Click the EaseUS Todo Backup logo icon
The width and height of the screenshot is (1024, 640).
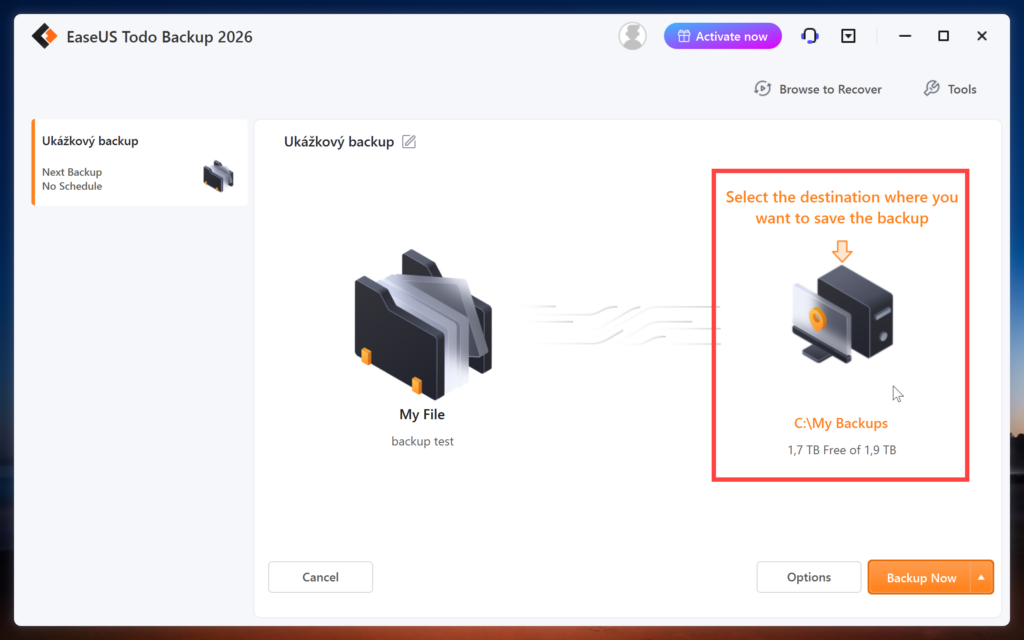click(x=44, y=37)
